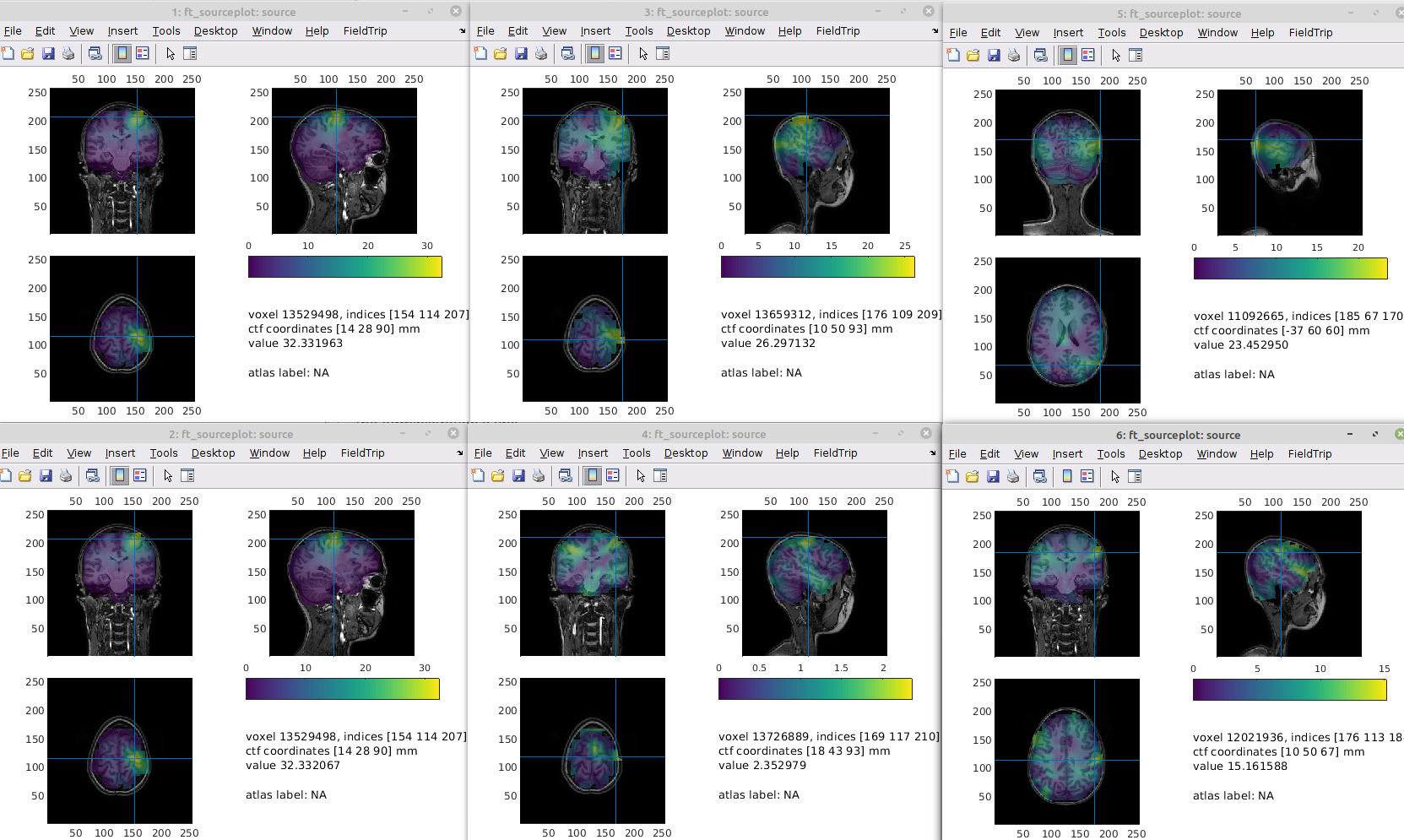
Task: Open the Edit menu in window 6
Action: point(989,454)
